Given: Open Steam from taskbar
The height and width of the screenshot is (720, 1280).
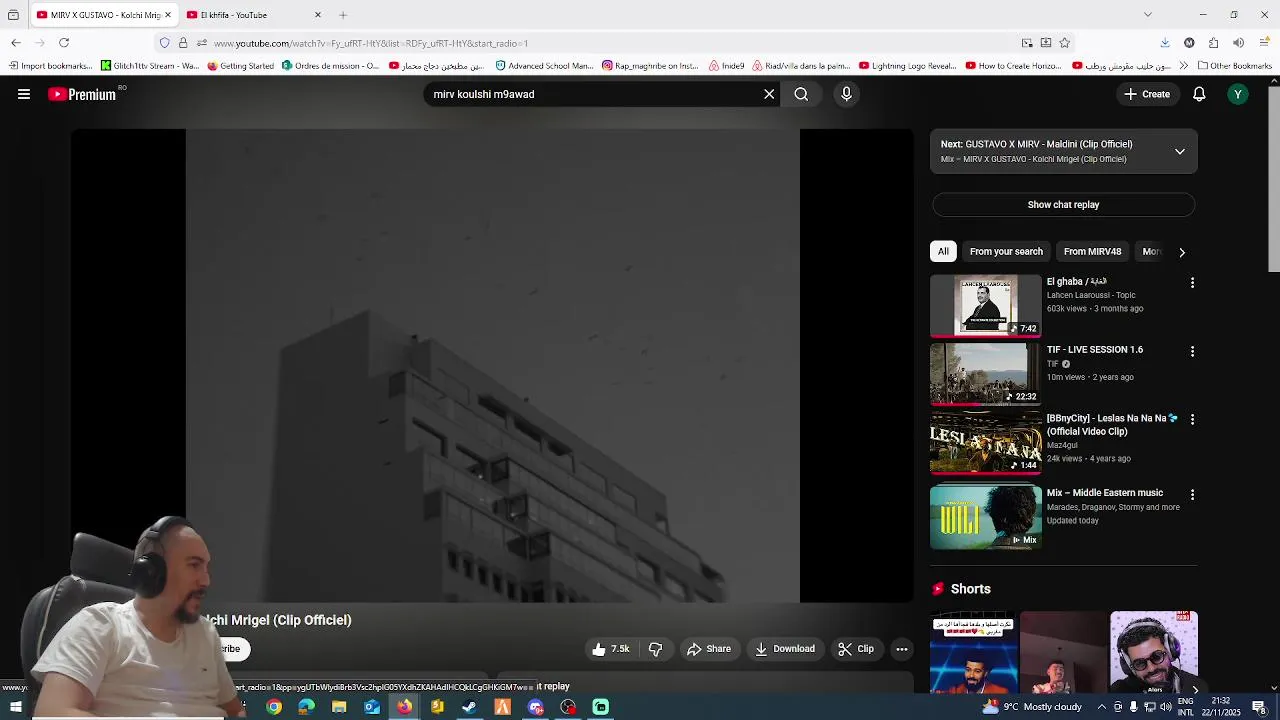Looking at the screenshot, I should coord(469,707).
